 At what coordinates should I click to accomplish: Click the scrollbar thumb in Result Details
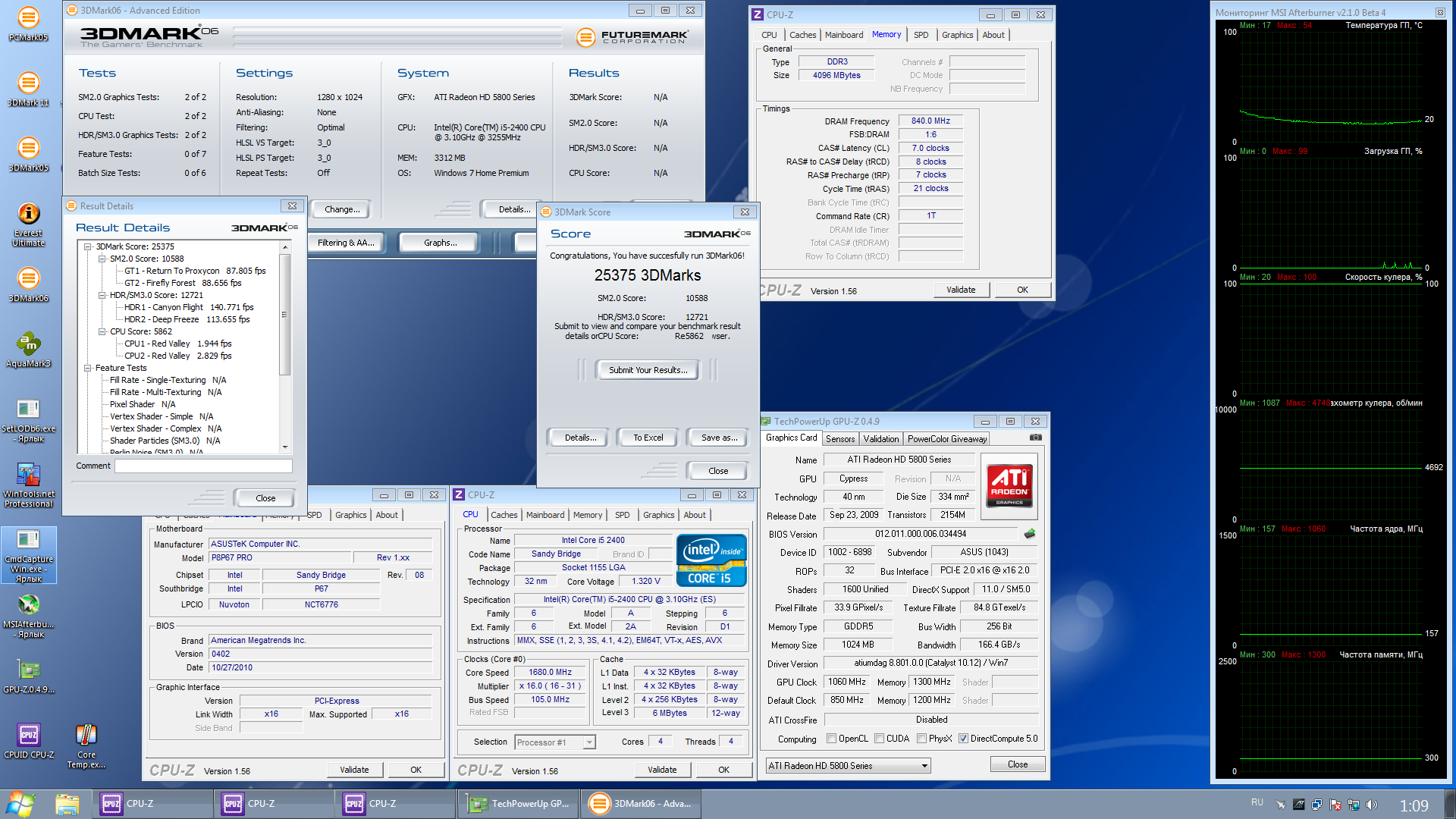[x=284, y=315]
